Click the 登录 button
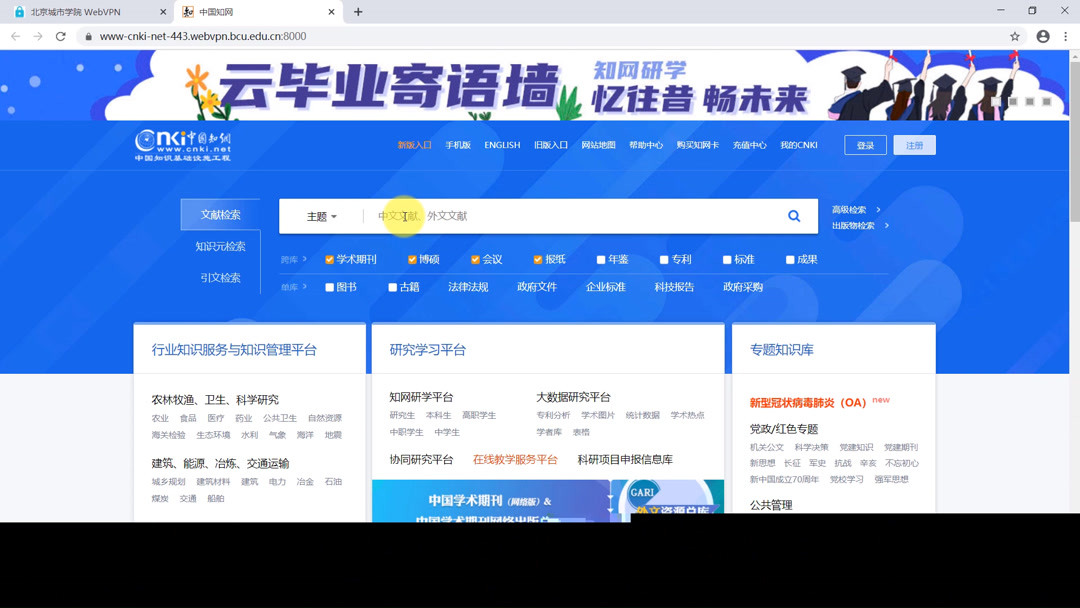This screenshot has height=608, width=1080. pyautogui.click(x=864, y=144)
